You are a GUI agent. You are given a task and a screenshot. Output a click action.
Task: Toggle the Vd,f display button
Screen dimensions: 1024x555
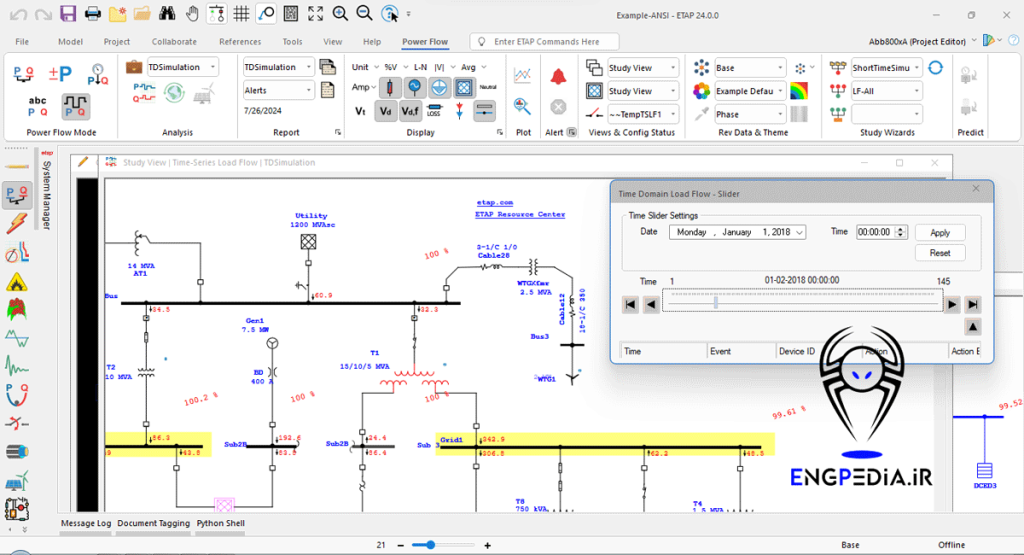pyautogui.click(x=410, y=110)
